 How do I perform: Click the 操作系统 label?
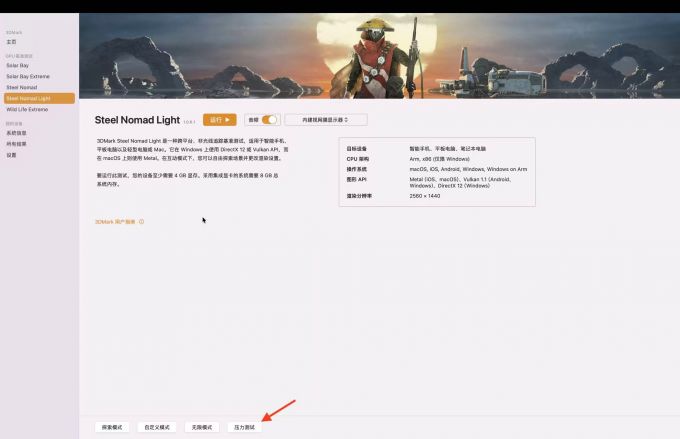pos(356,169)
